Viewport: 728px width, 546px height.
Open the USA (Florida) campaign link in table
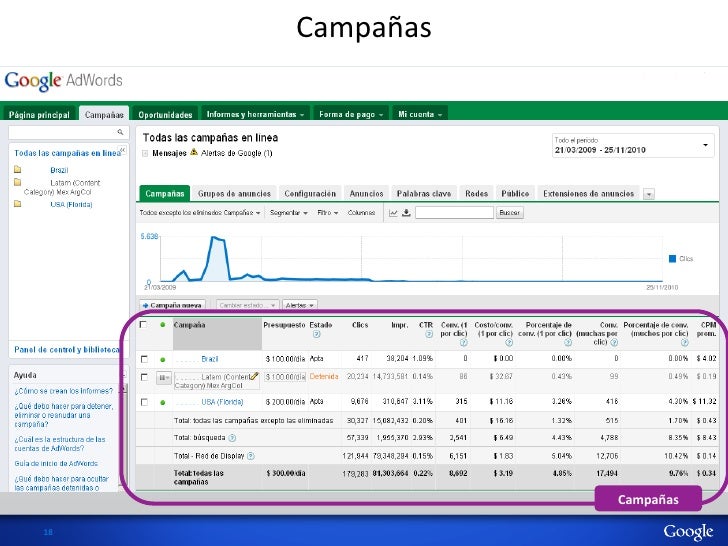(x=222, y=402)
